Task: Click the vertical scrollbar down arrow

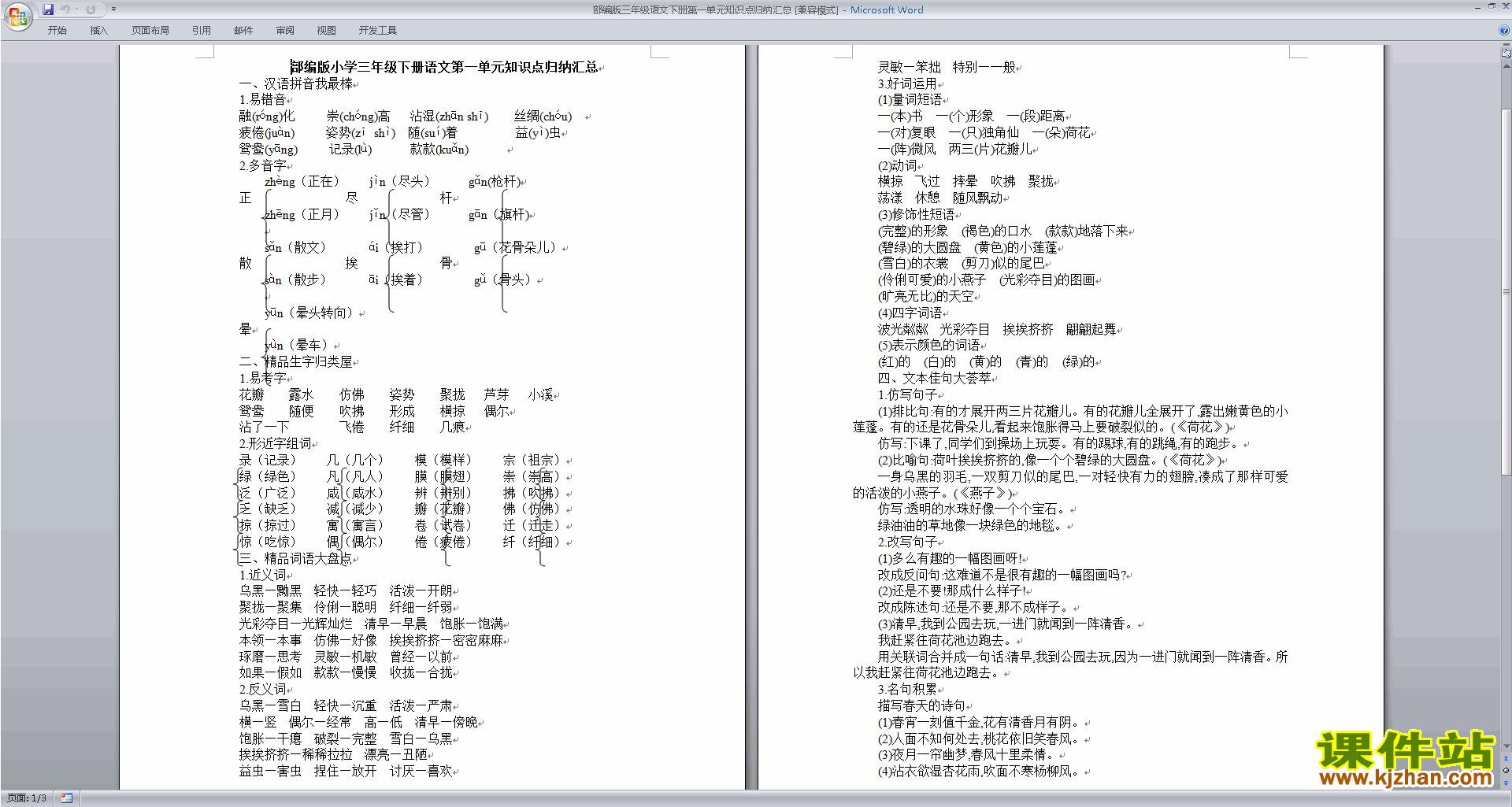Action: (x=1506, y=746)
